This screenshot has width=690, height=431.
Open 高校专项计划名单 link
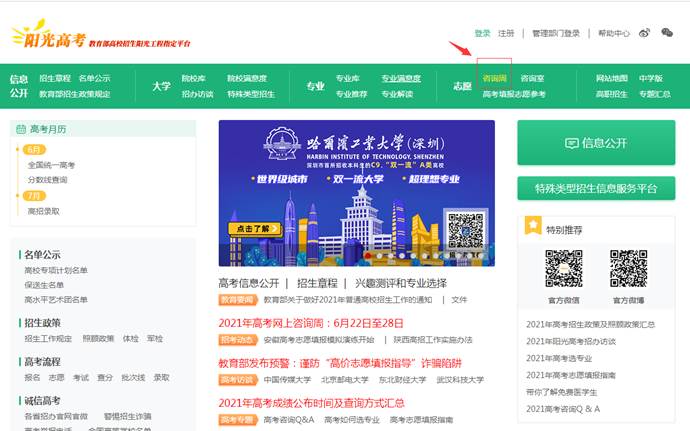tap(56, 270)
